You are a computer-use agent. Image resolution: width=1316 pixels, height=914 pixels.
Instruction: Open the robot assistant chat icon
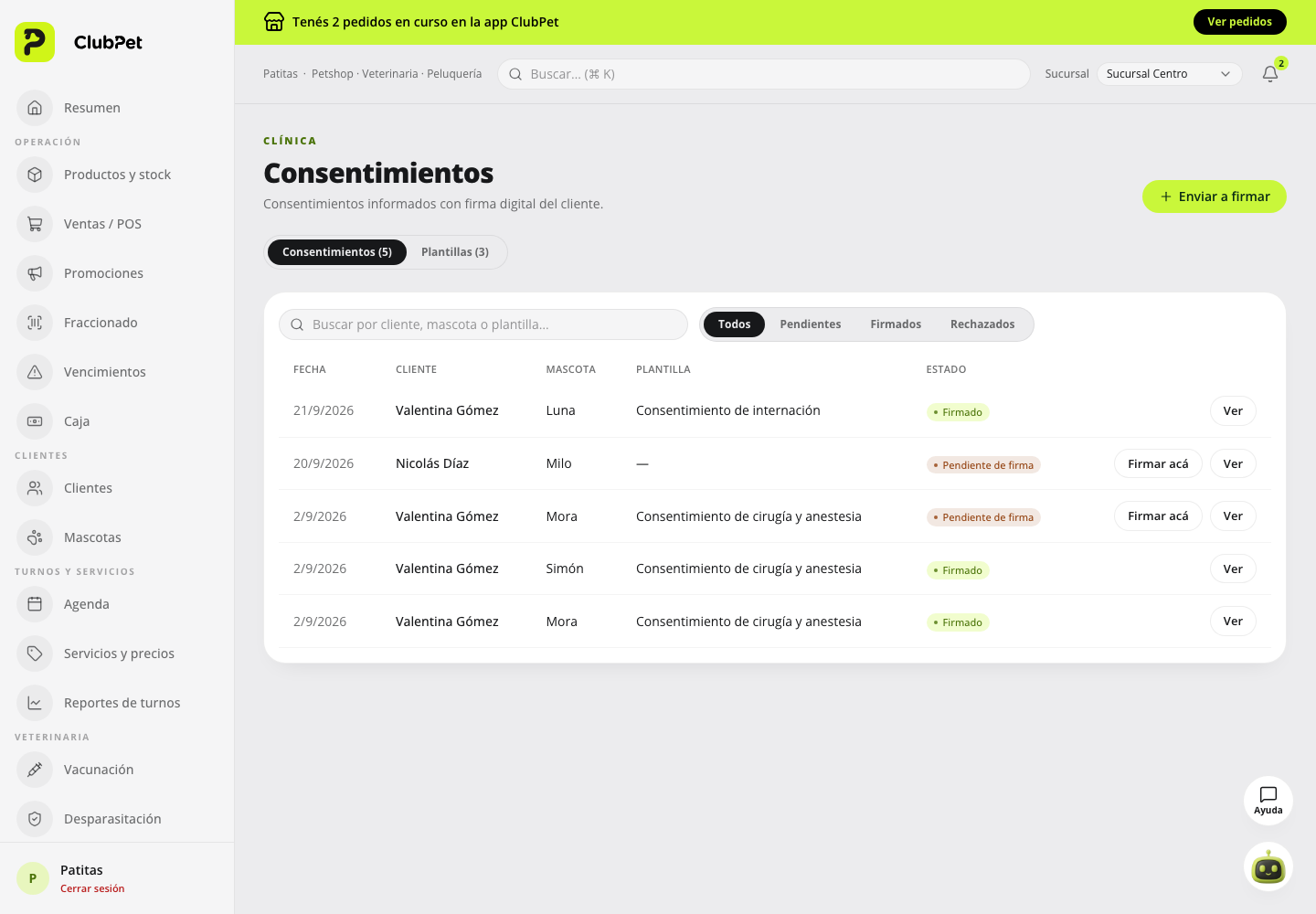[x=1268, y=866]
